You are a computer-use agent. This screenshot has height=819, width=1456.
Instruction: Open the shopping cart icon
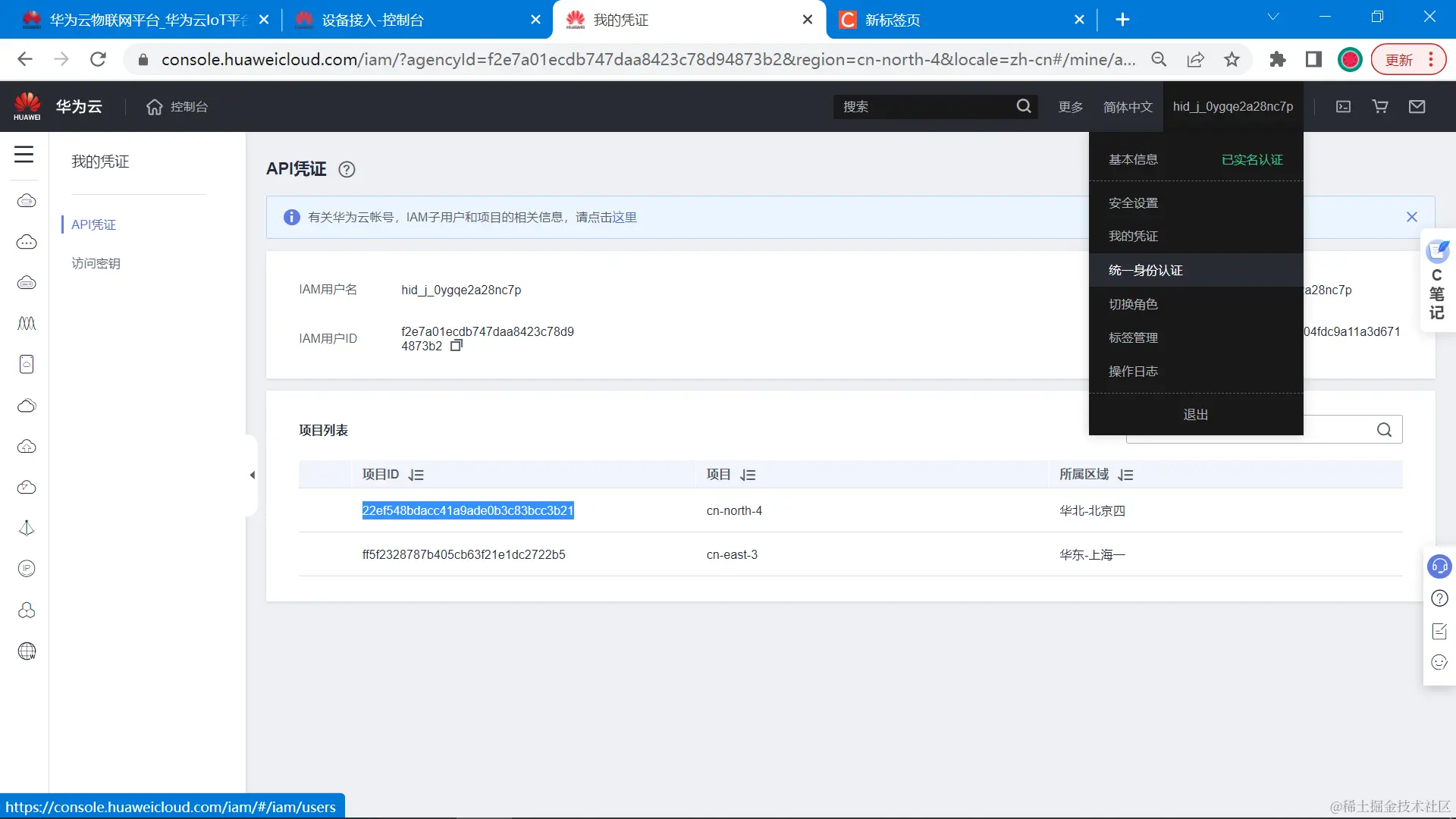pyautogui.click(x=1380, y=107)
